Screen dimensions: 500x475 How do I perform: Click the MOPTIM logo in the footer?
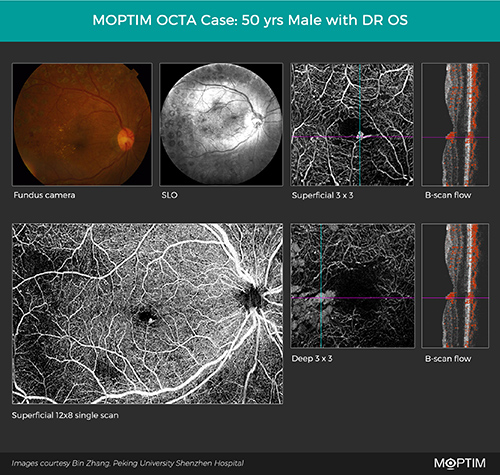tap(460, 463)
